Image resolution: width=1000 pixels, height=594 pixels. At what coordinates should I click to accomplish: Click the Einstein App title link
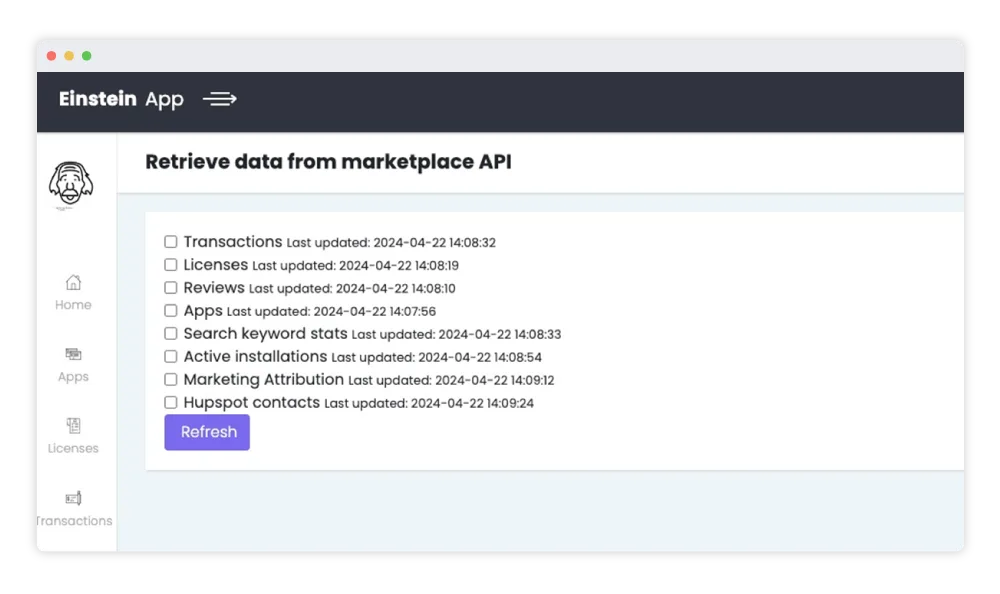pos(121,99)
